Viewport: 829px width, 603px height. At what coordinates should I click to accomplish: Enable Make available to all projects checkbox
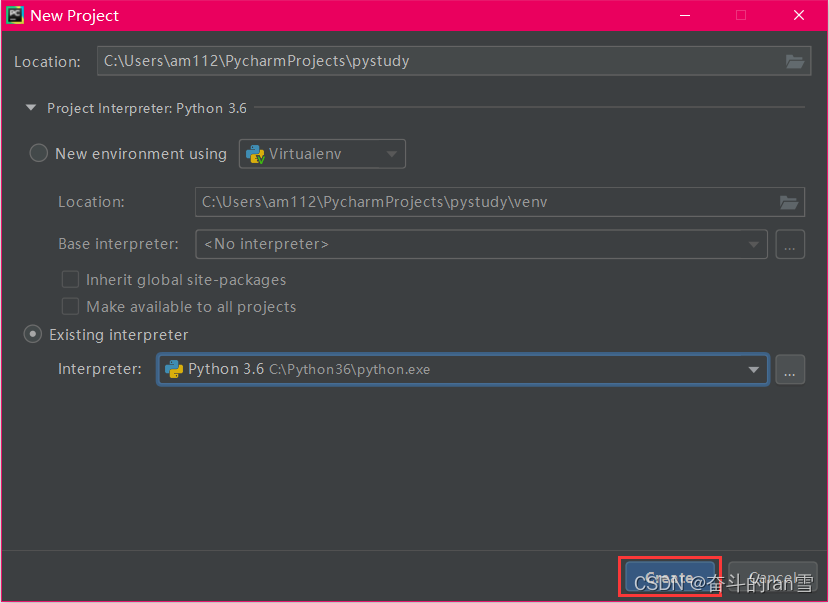point(70,307)
